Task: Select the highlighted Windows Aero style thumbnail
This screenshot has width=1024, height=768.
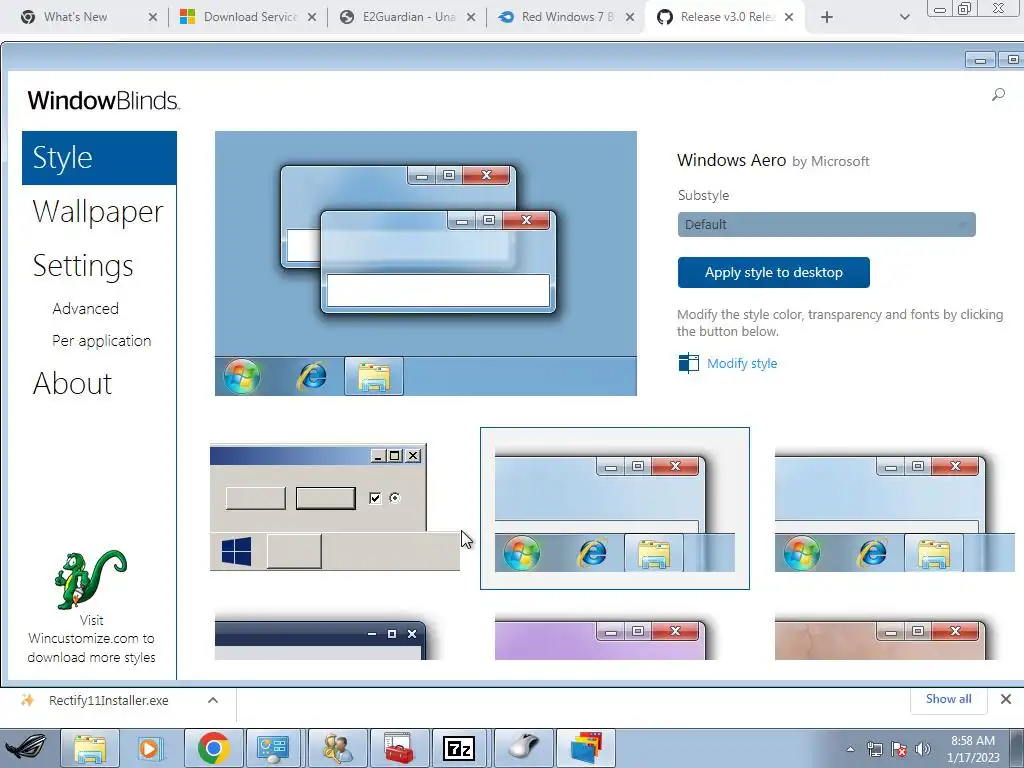Action: (615, 508)
